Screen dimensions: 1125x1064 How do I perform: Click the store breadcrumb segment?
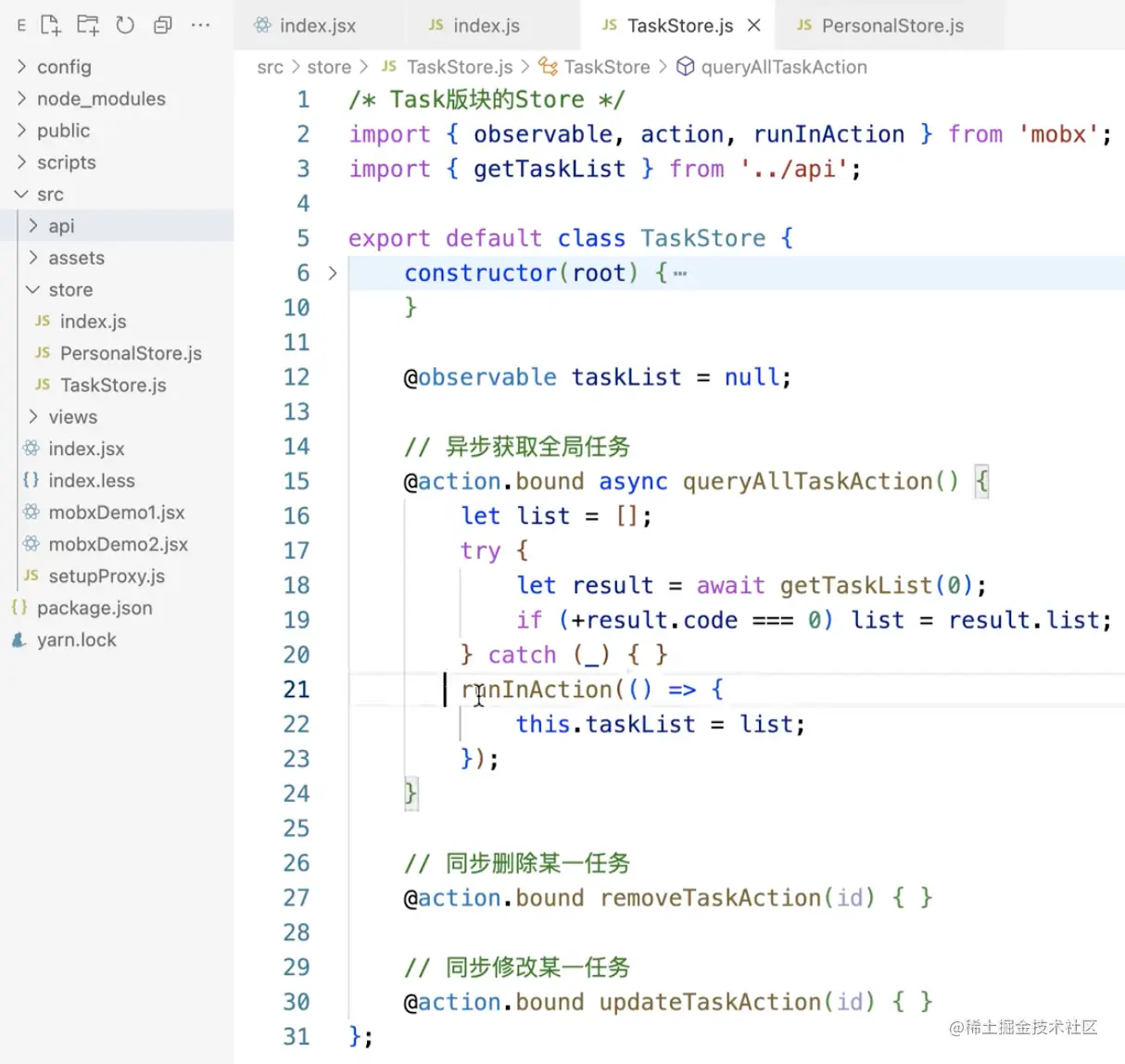point(329,67)
